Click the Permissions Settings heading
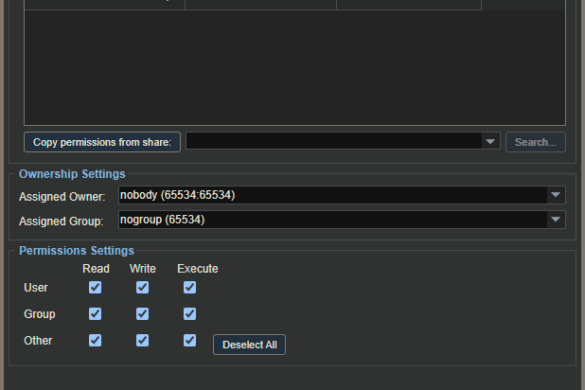The height and width of the screenshot is (390, 585). (x=76, y=250)
